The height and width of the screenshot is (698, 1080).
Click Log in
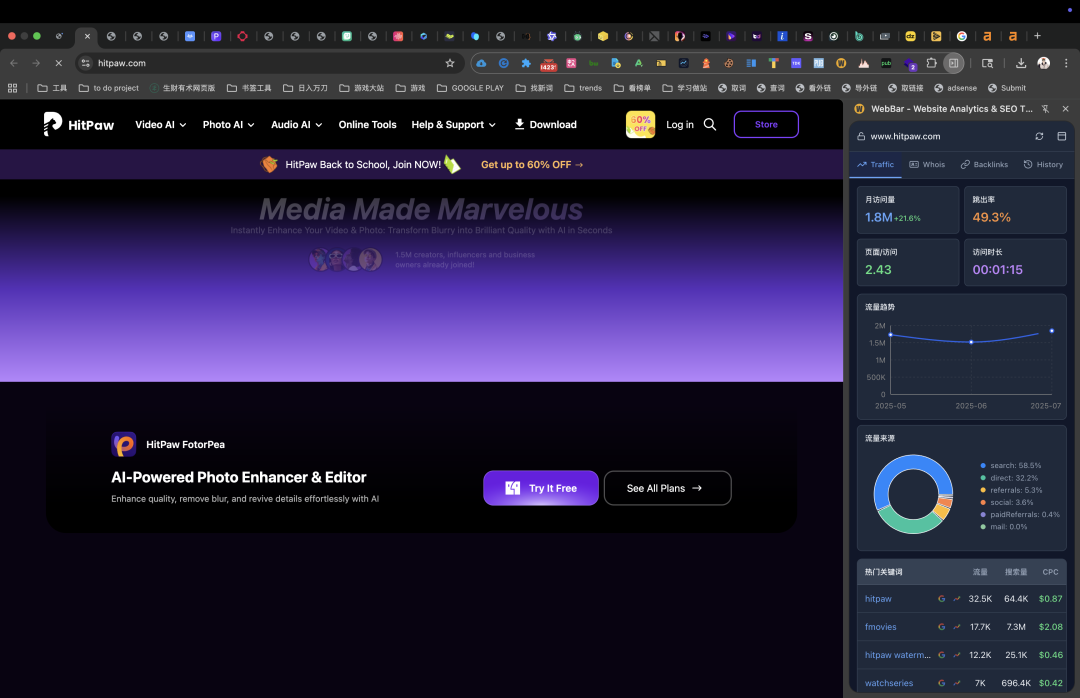tap(680, 125)
